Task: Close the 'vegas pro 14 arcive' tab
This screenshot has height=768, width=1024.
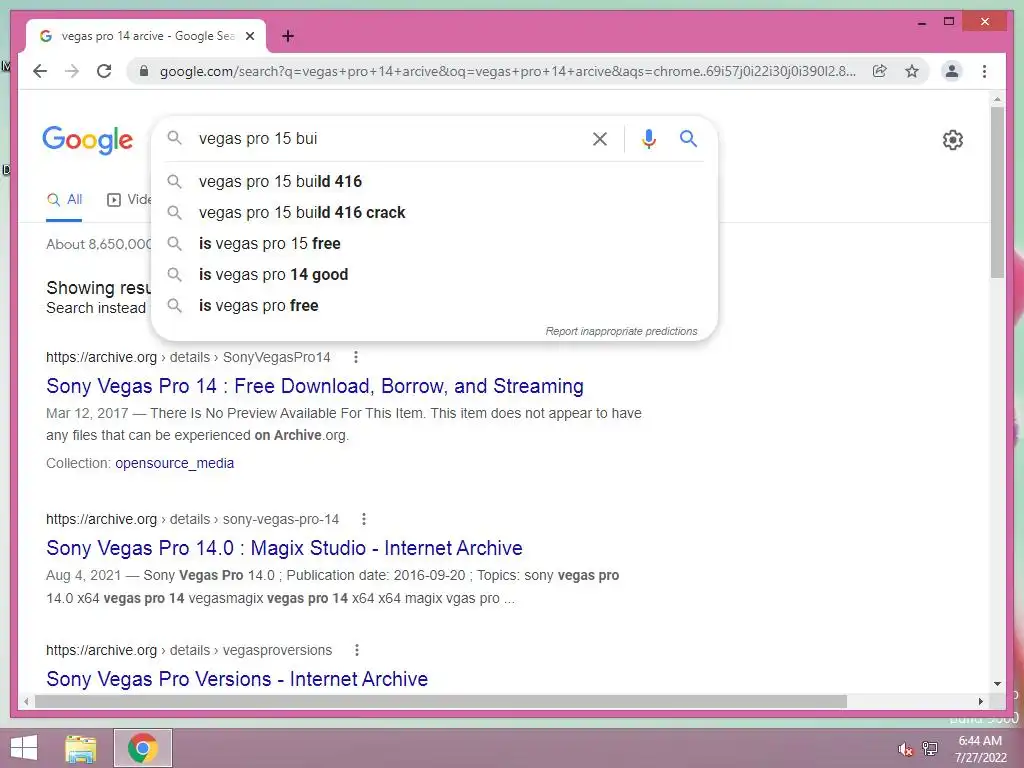Action: (250, 36)
